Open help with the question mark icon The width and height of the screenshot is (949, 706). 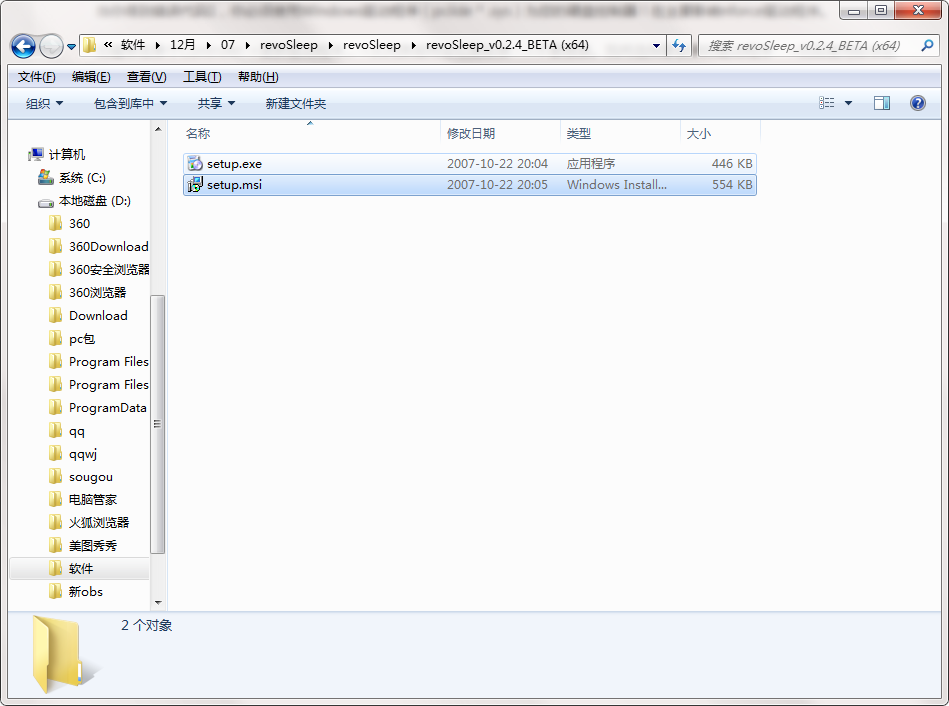[918, 103]
